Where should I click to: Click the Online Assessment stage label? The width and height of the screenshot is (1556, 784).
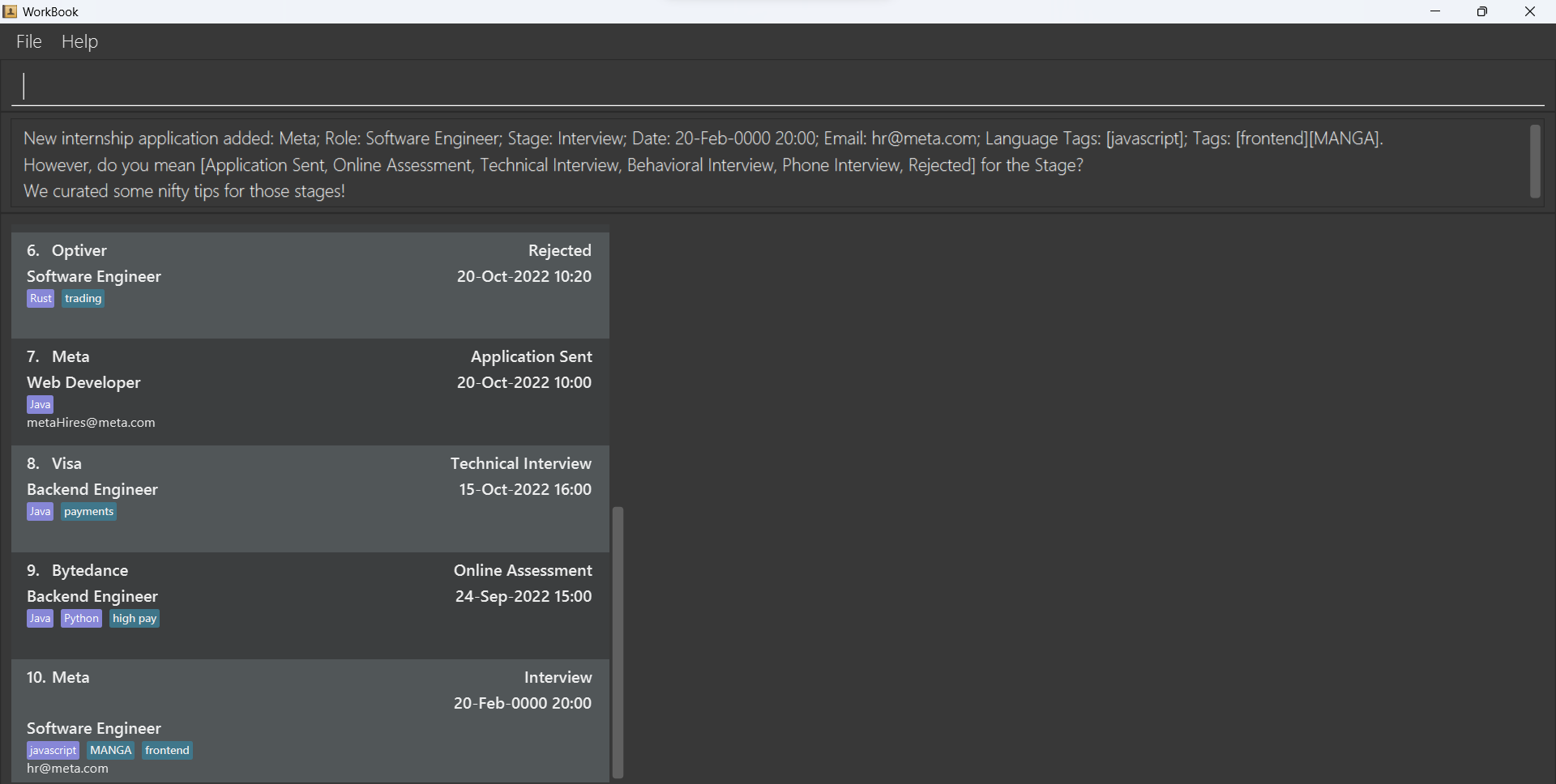523,570
